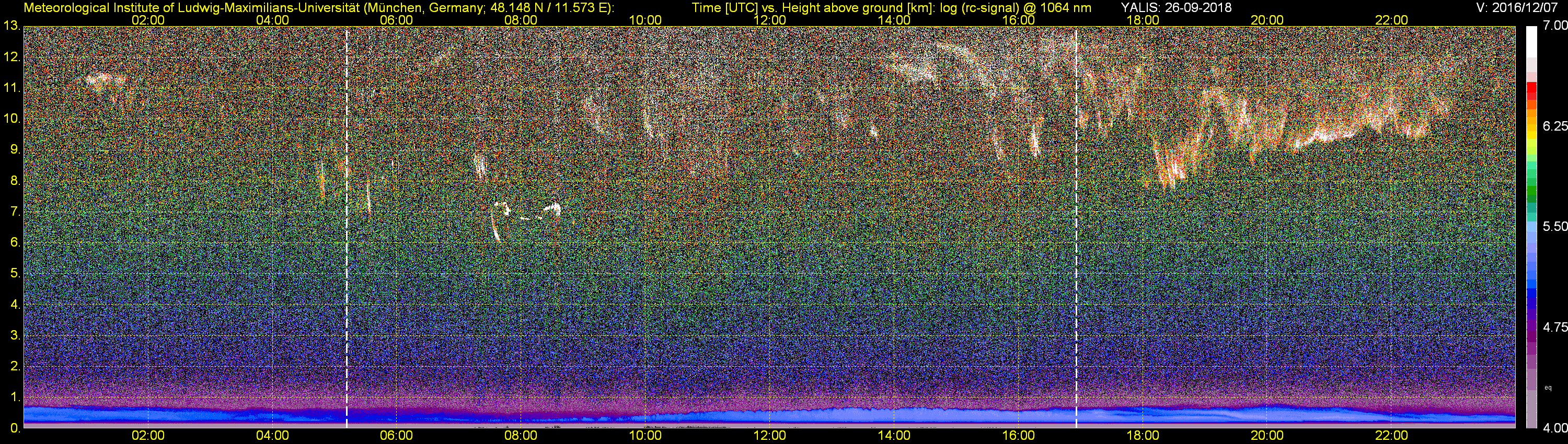The width and height of the screenshot is (1568, 444).
Task: Click the 10:00 label on the top time axis
Action: tap(645, 20)
